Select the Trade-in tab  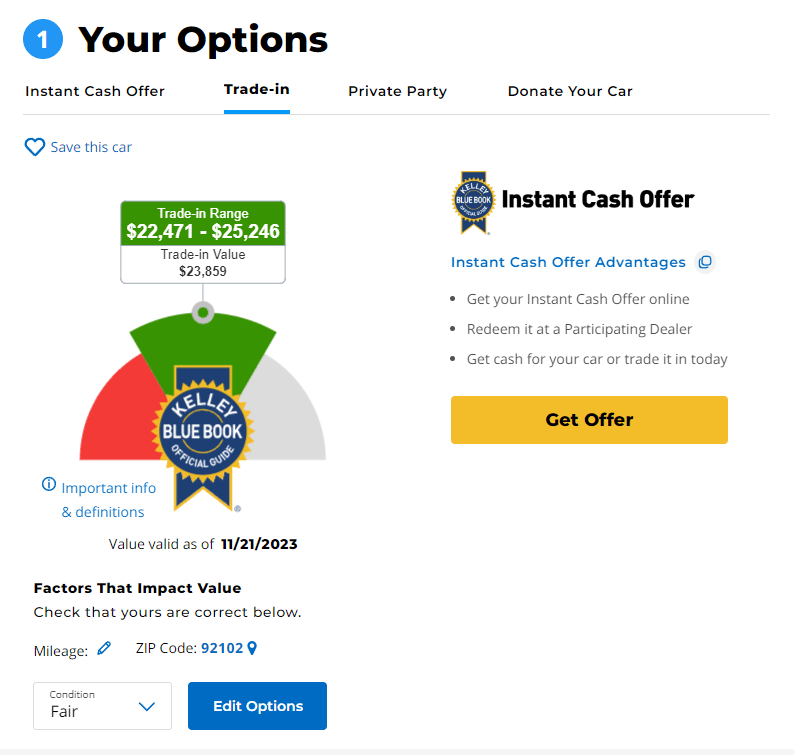pos(257,90)
